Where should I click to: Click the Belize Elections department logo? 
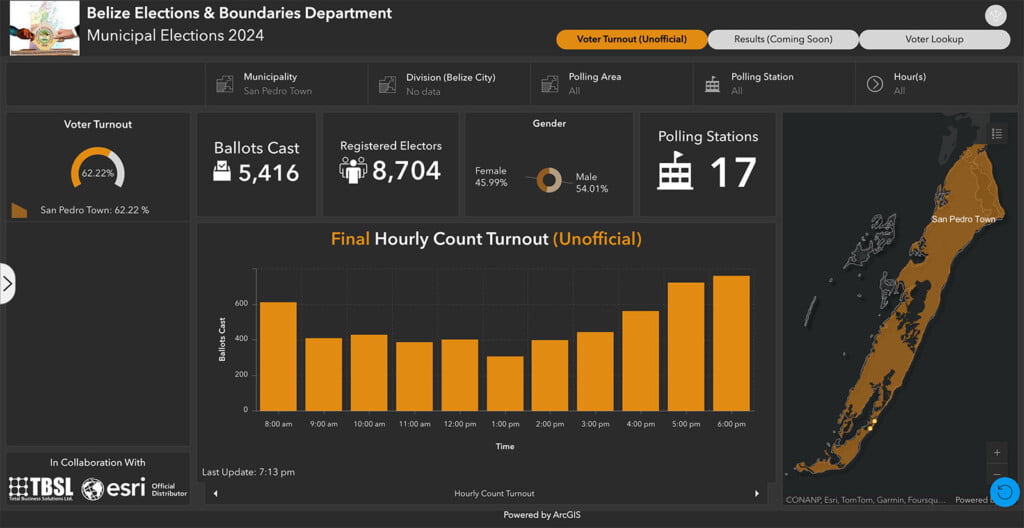(x=44, y=28)
